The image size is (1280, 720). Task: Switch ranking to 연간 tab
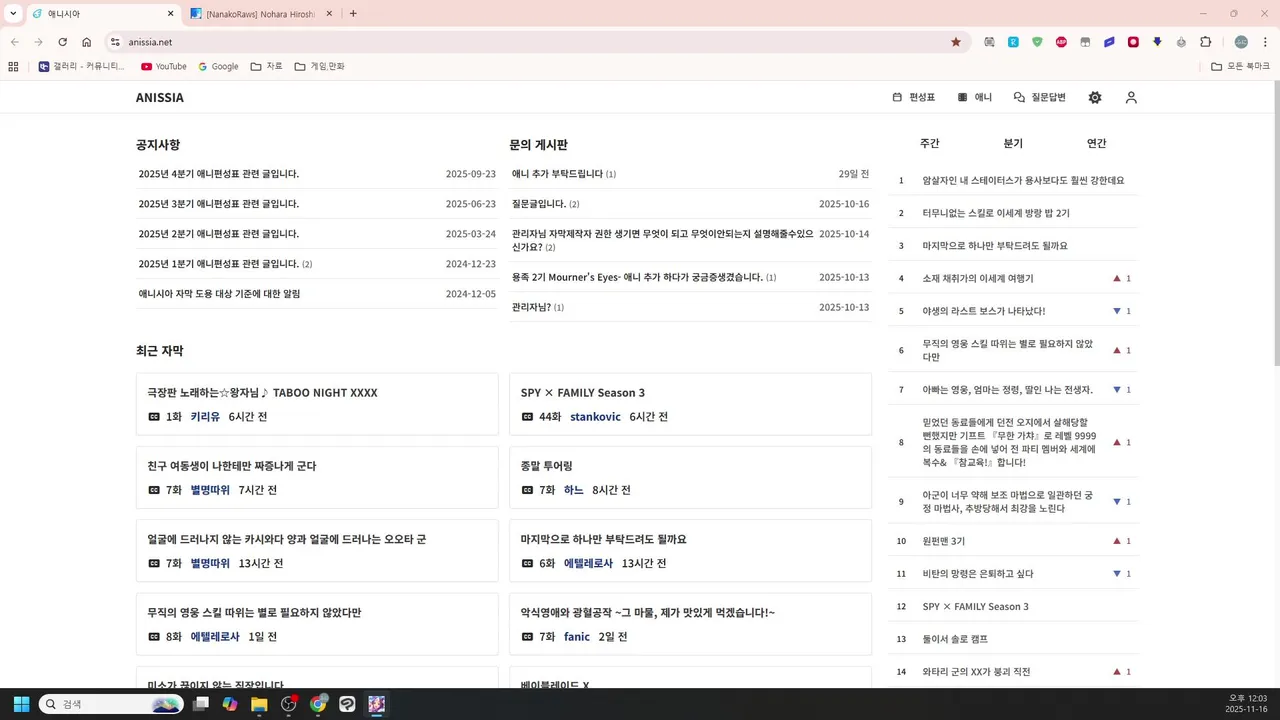click(x=1097, y=143)
